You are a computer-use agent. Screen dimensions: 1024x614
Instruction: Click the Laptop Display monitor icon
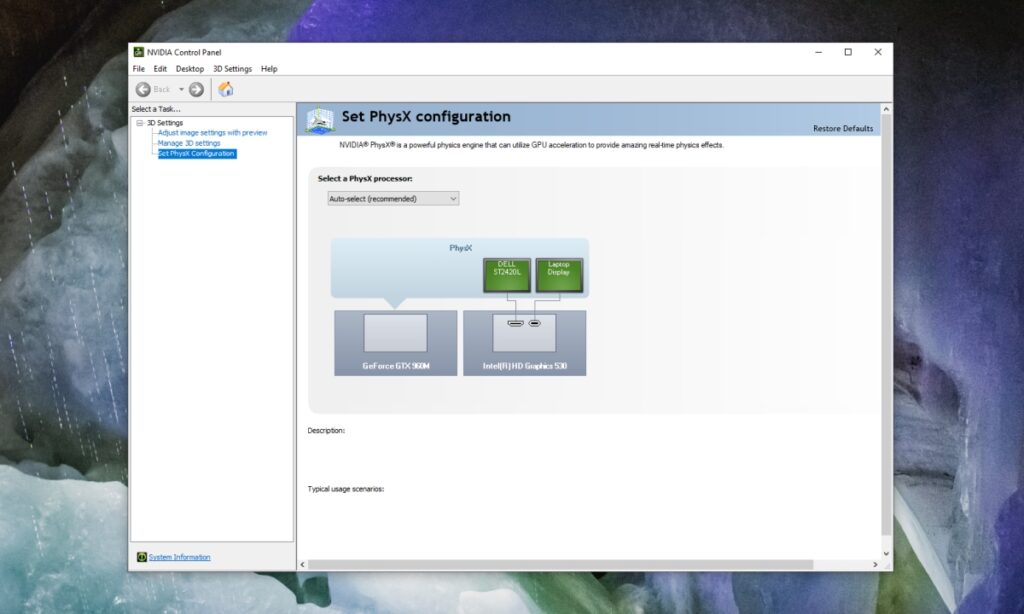point(558,272)
